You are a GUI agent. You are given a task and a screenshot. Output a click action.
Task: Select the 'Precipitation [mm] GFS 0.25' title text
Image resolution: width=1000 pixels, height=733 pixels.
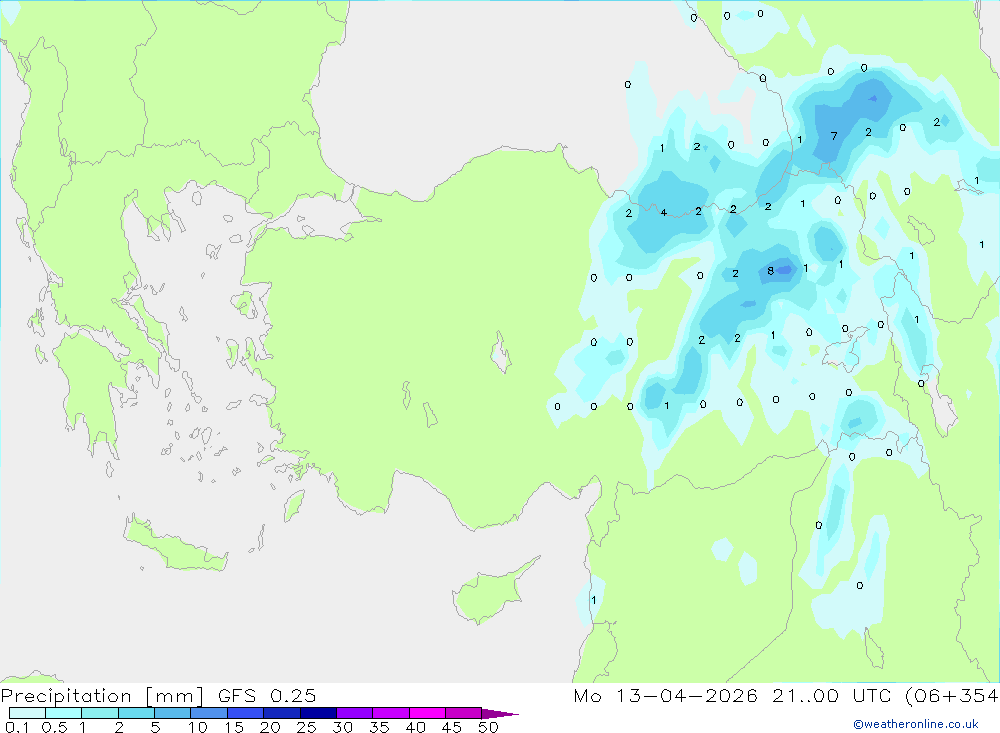[x=158, y=695]
